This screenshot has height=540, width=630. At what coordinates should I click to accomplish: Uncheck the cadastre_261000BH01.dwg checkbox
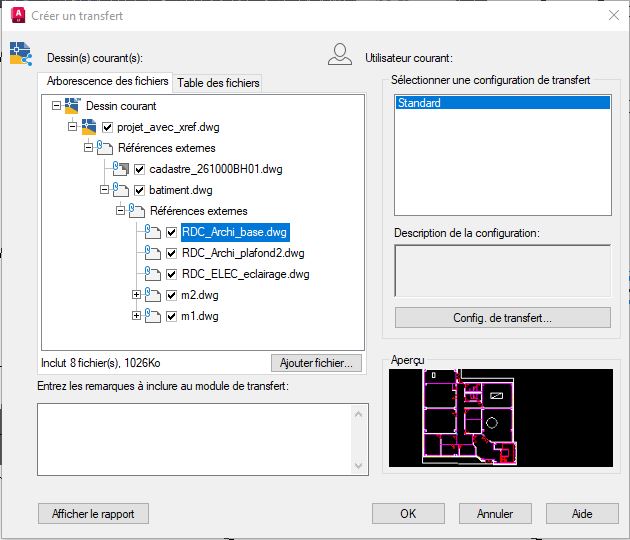[x=140, y=169]
